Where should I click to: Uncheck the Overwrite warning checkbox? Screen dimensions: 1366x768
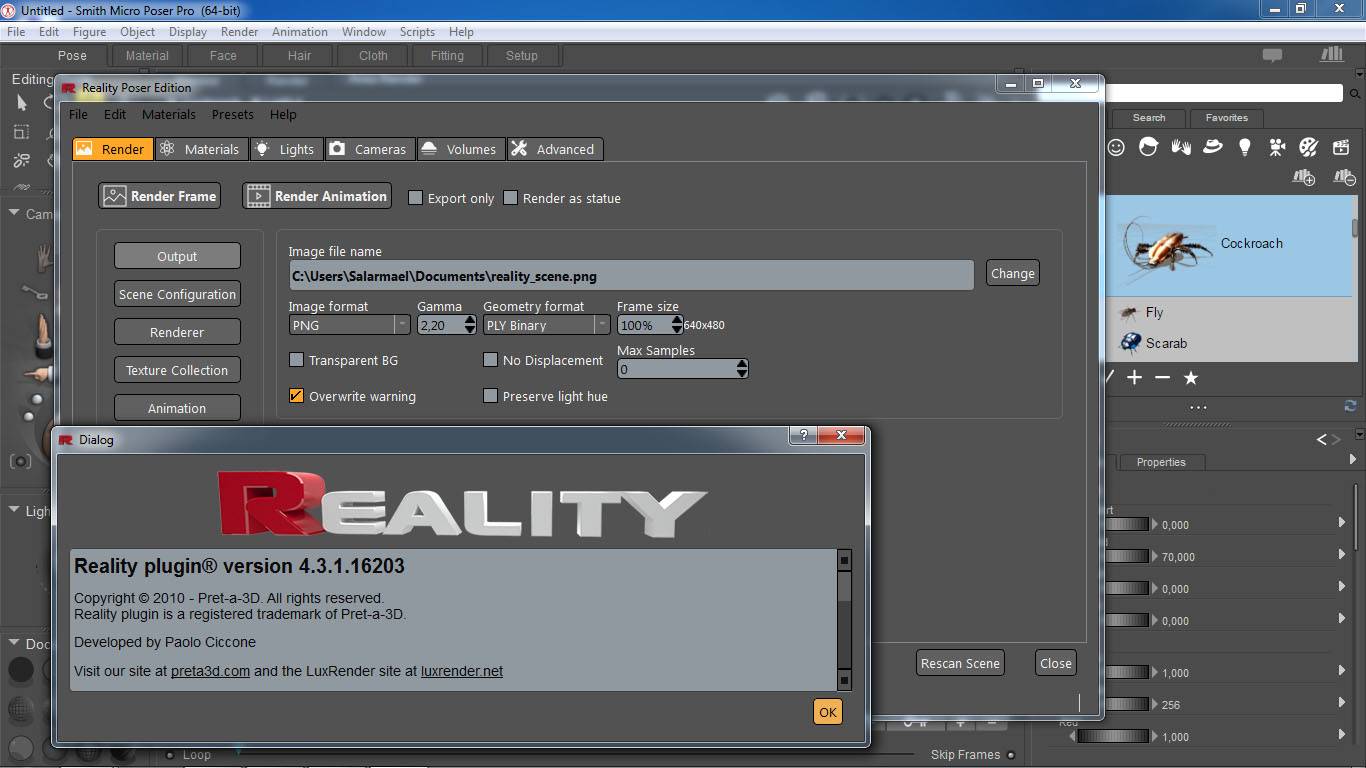296,396
